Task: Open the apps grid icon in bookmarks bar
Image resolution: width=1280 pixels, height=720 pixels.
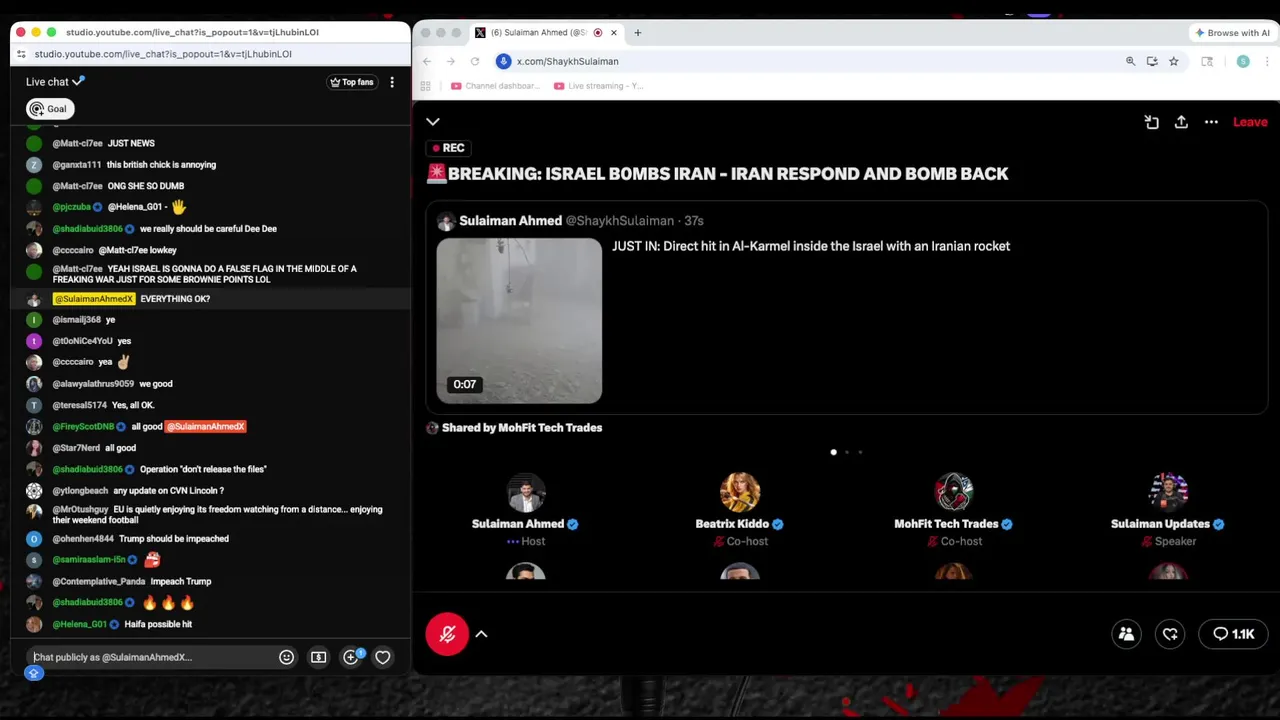Action: click(x=426, y=86)
